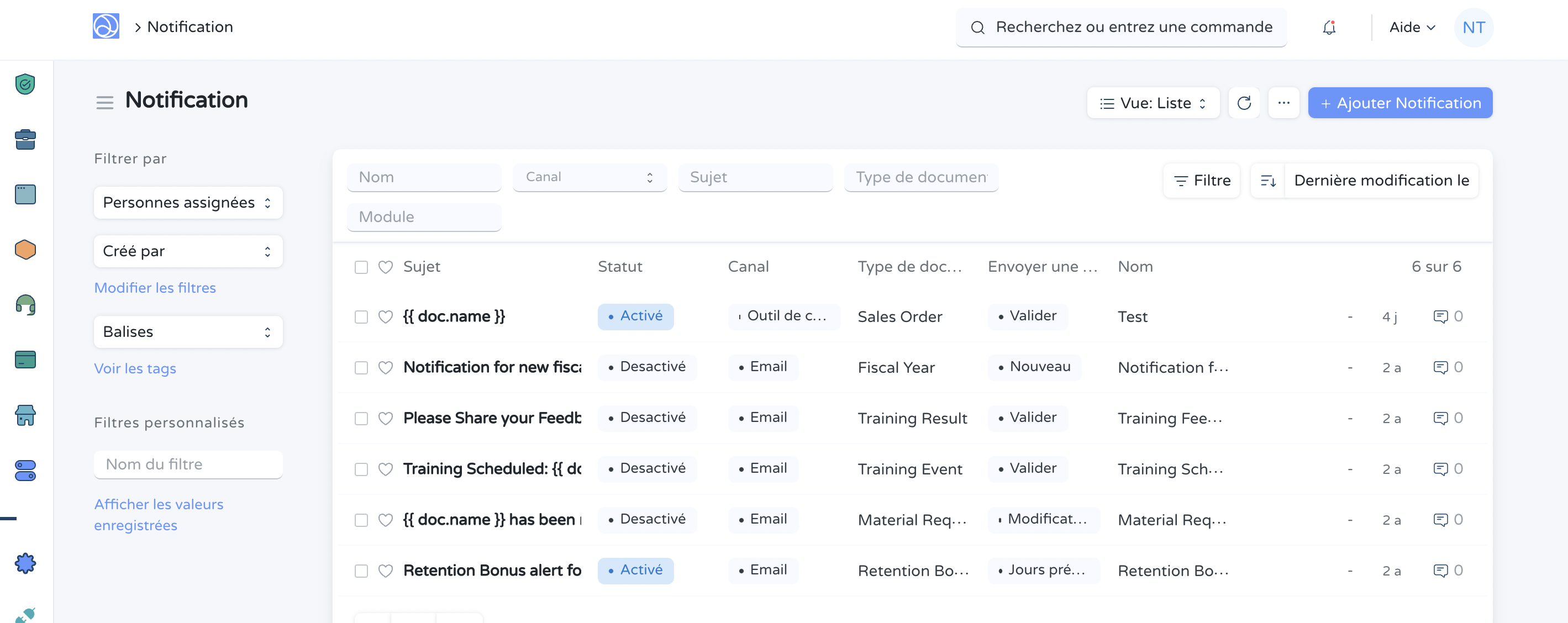The width and height of the screenshot is (1568, 623).
Task: Expand the Personnes assignées dropdown
Action: [x=187, y=203]
